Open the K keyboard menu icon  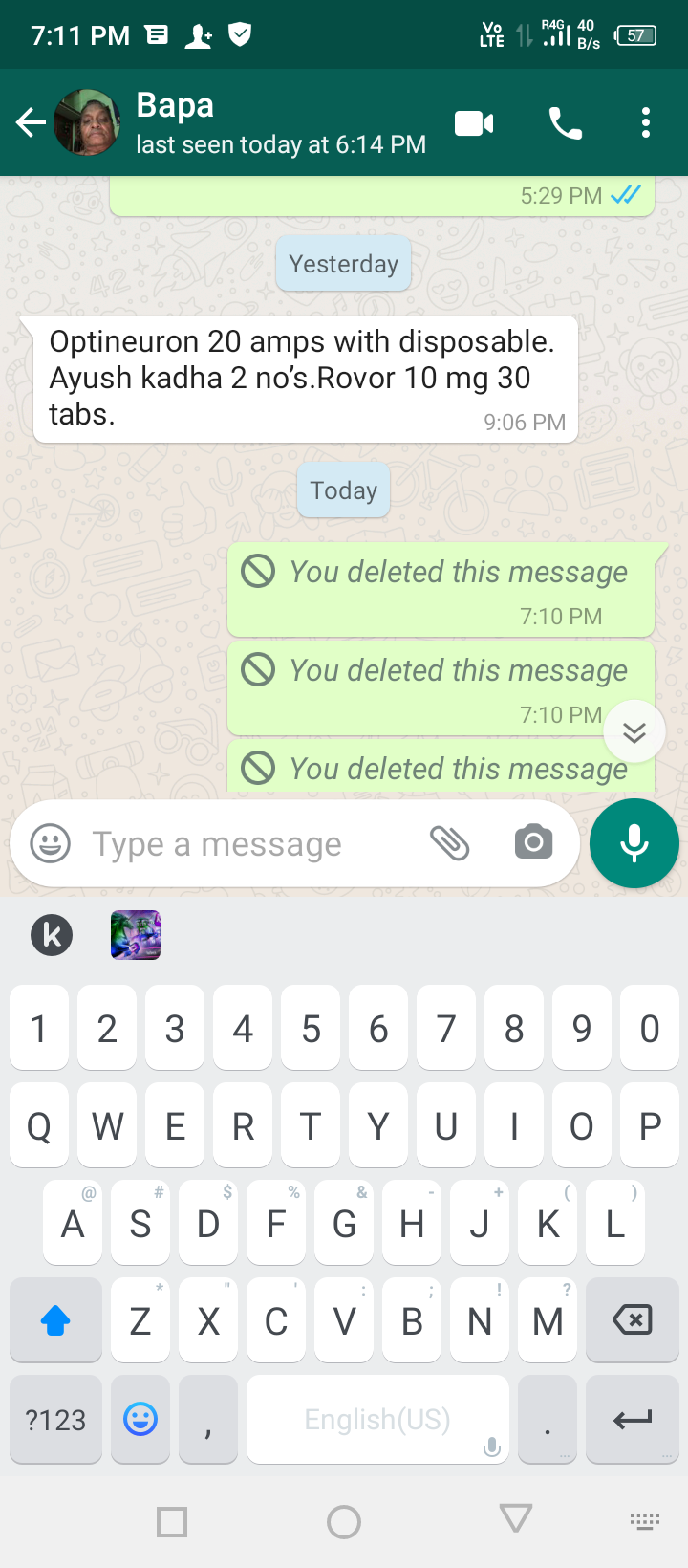[x=52, y=935]
